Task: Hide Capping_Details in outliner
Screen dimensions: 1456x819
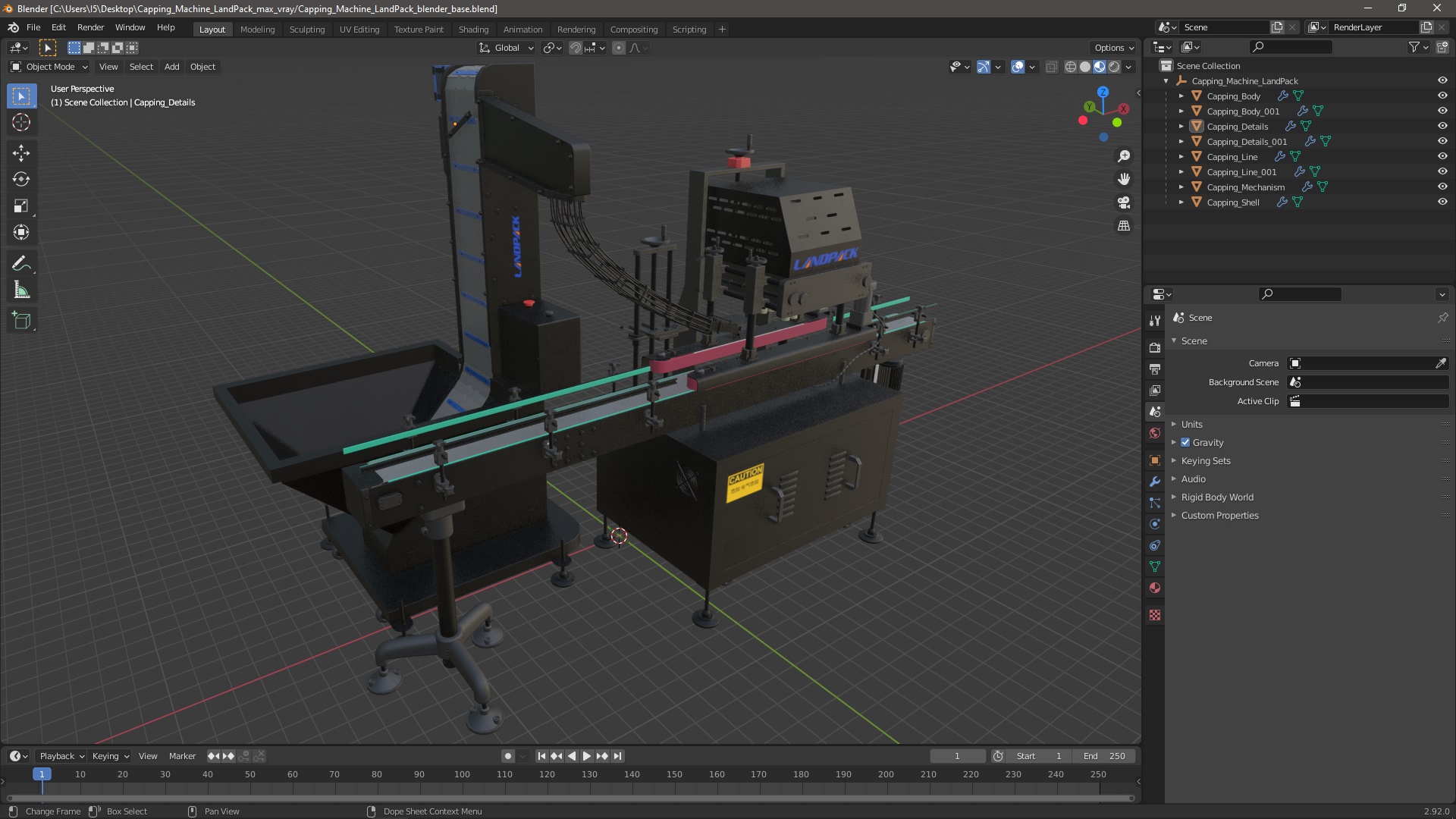Action: tap(1442, 126)
